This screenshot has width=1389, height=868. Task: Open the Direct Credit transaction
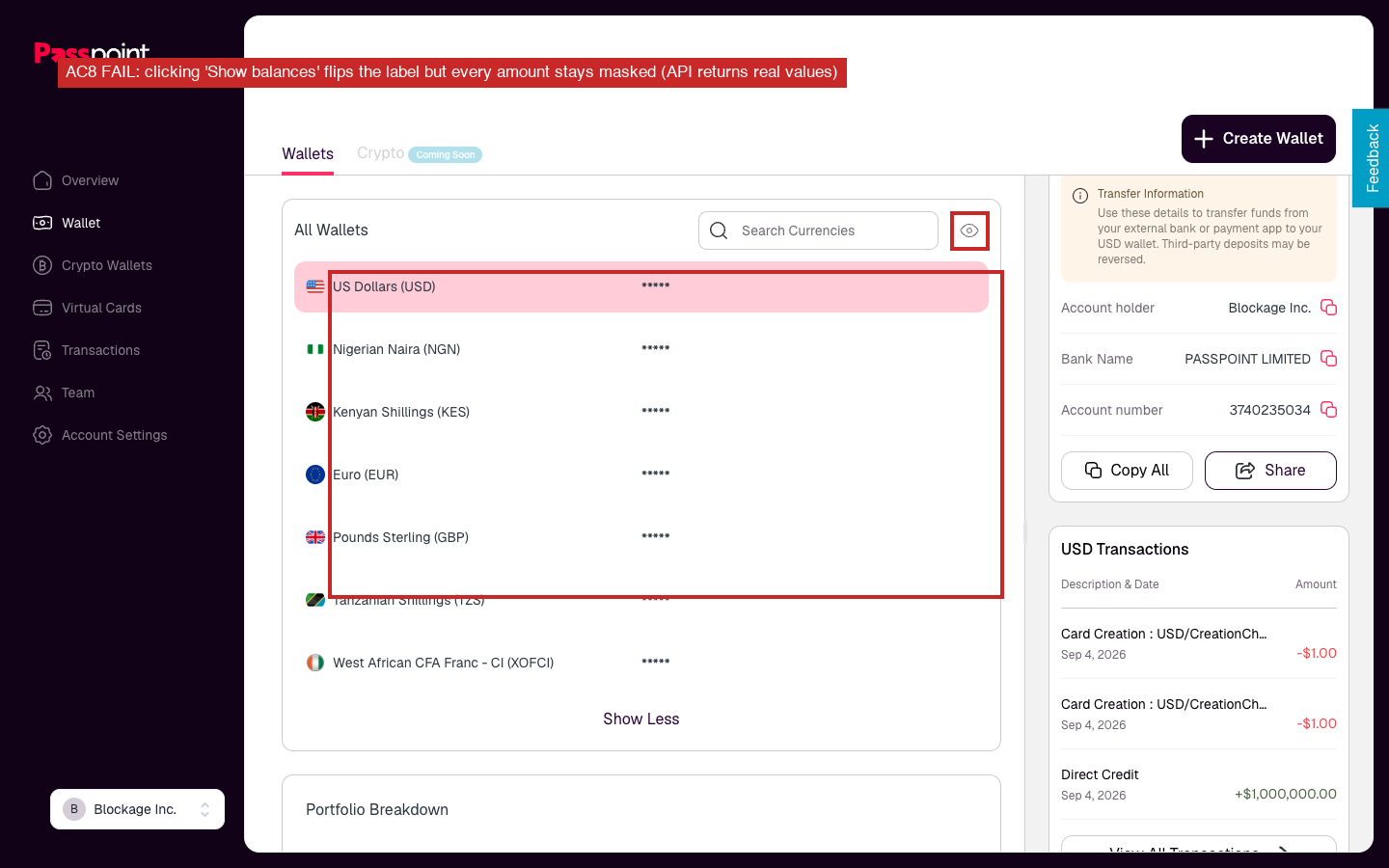coord(1199,784)
